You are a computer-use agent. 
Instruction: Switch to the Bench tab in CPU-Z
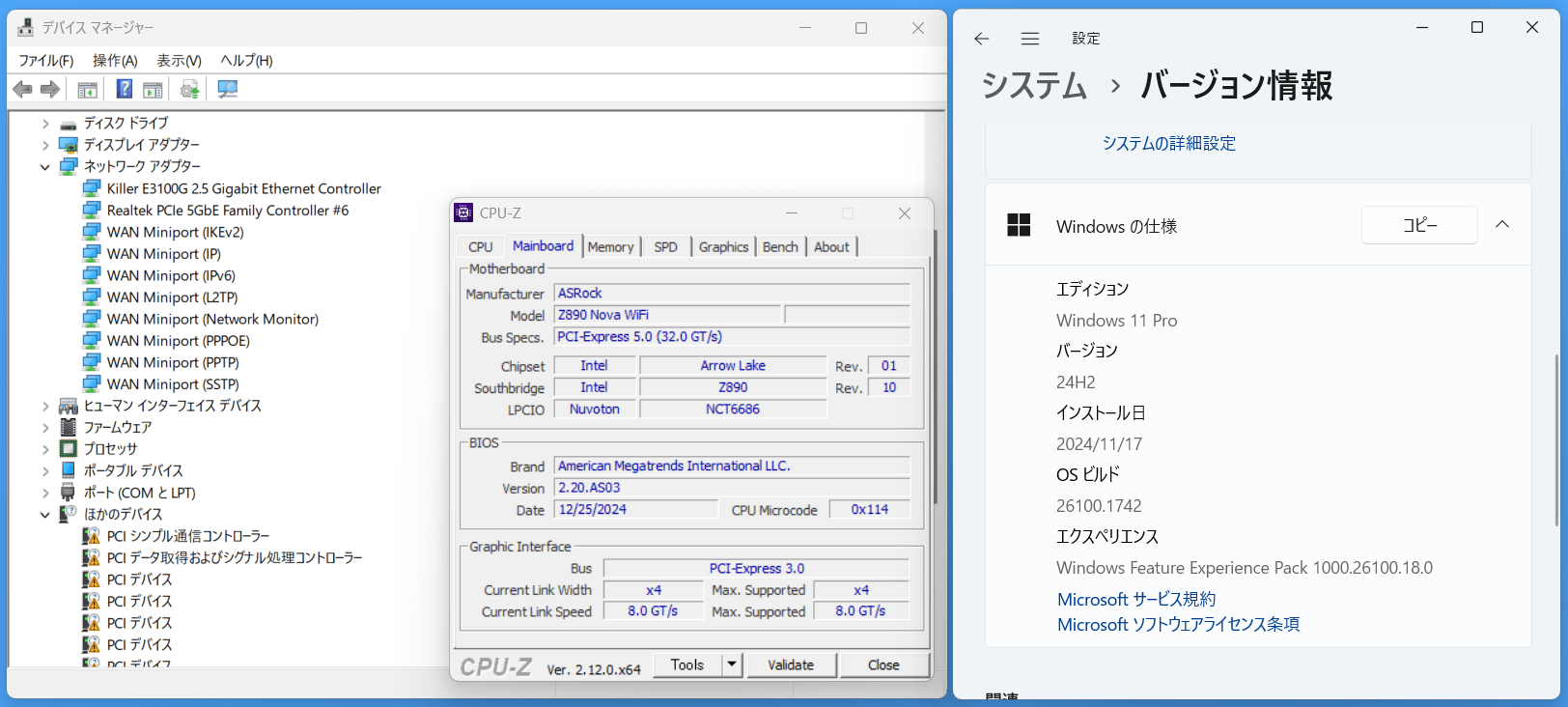780,247
